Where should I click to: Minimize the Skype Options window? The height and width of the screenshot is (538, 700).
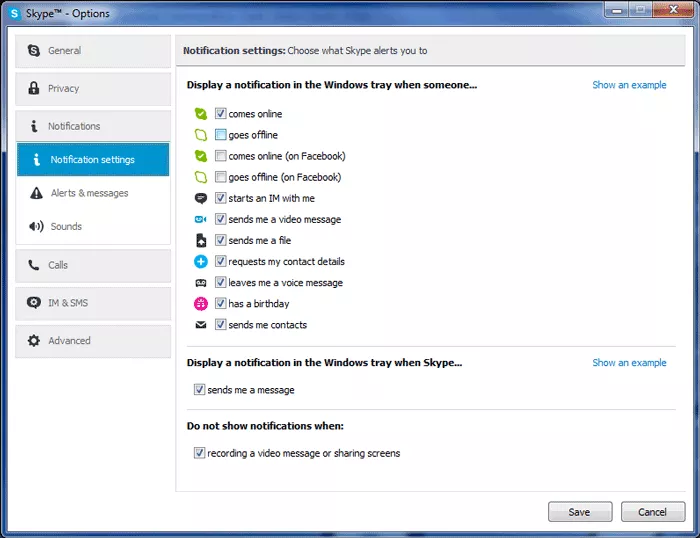point(617,10)
